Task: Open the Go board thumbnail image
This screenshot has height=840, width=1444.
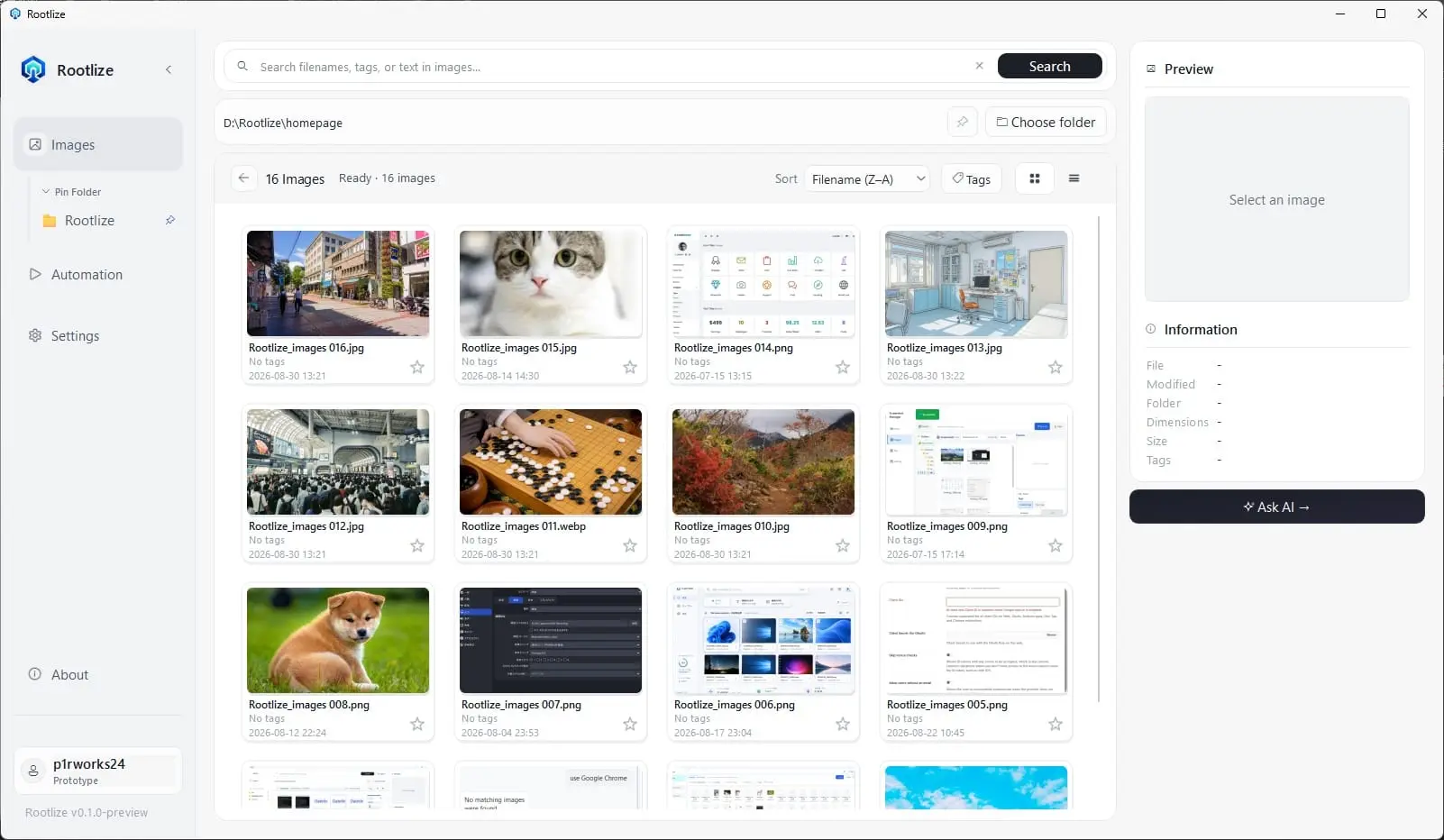Action: (x=551, y=461)
